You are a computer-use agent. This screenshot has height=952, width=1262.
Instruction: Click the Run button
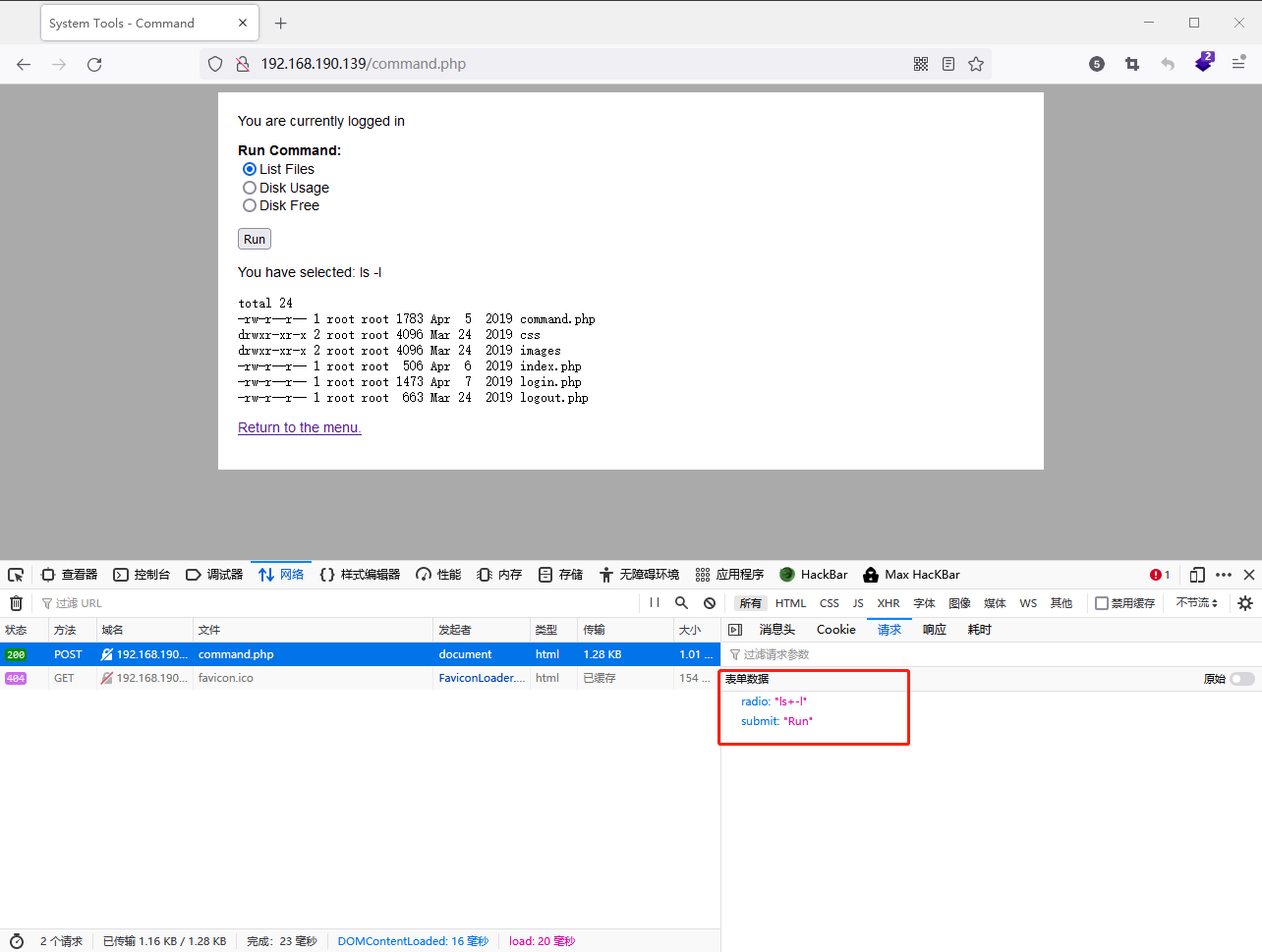tap(255, 239)
